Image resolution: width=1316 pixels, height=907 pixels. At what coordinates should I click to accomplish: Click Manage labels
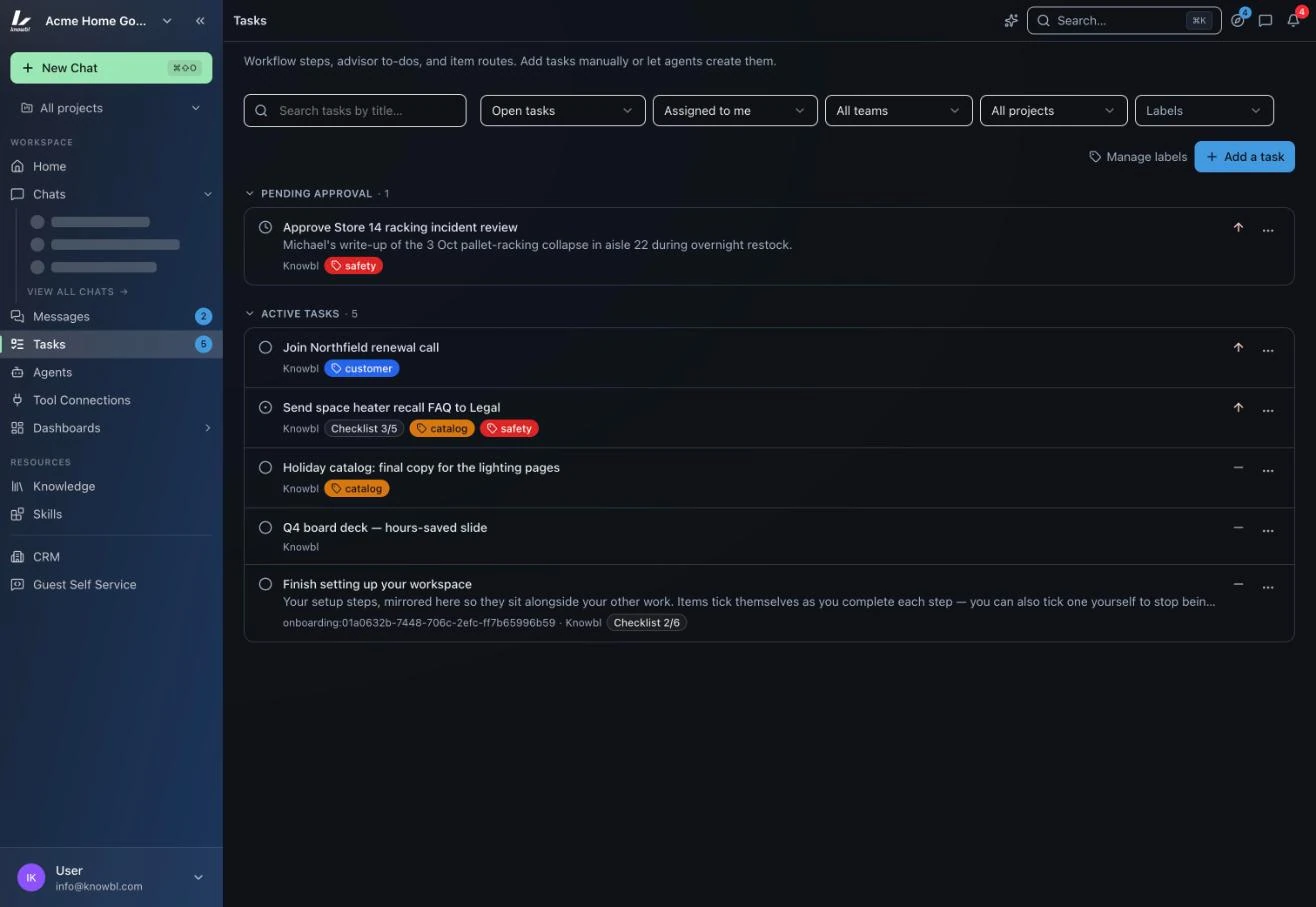[x=1138, y=156]
